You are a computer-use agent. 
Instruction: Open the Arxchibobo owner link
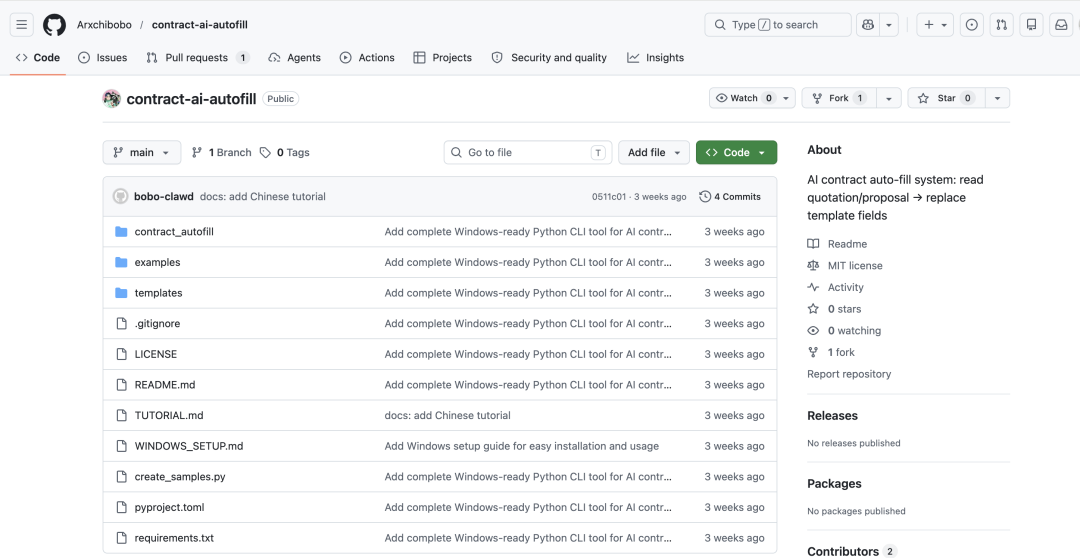[x=104, y=25]
